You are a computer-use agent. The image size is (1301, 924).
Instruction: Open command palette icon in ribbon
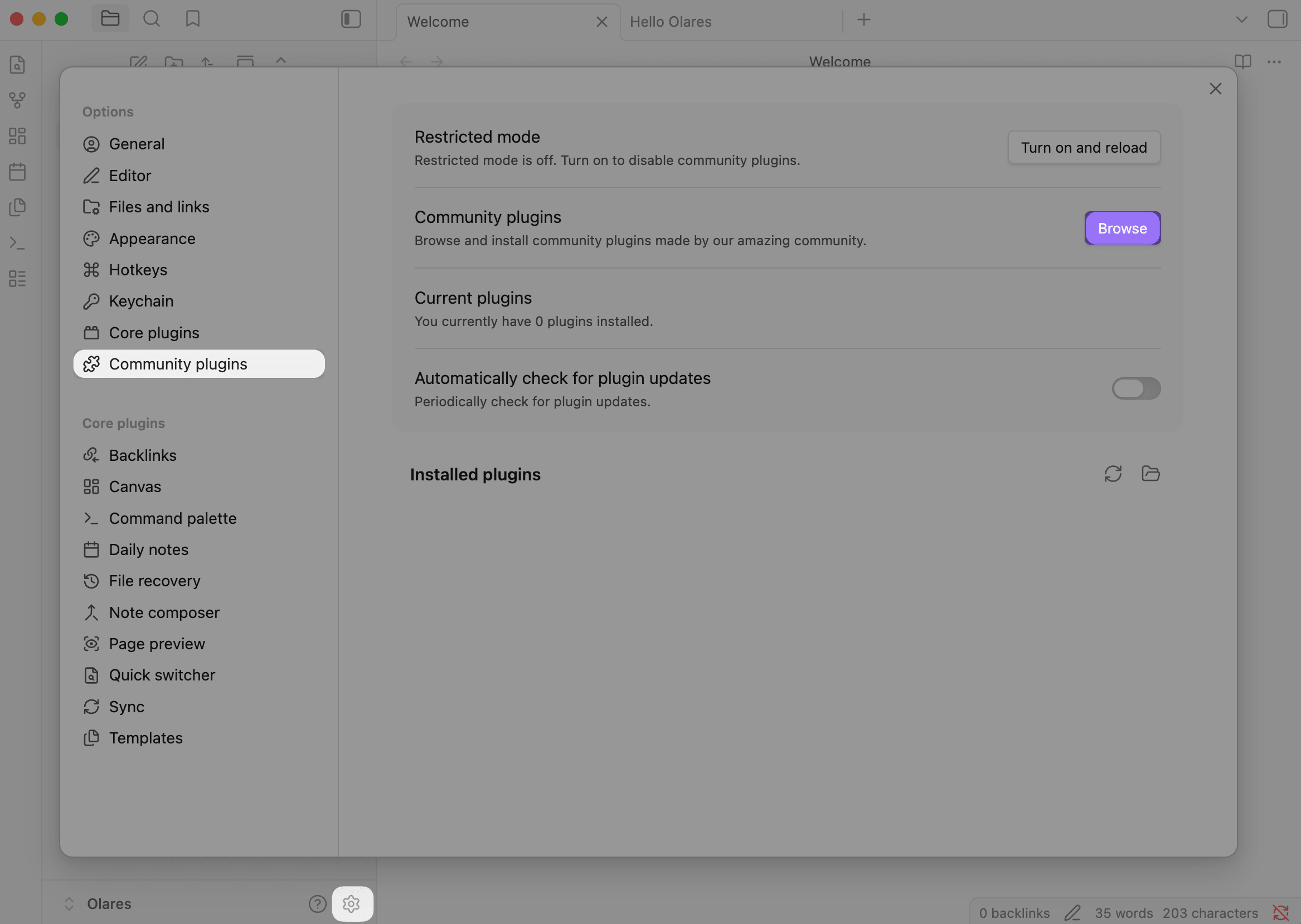(x=18, y=243)
